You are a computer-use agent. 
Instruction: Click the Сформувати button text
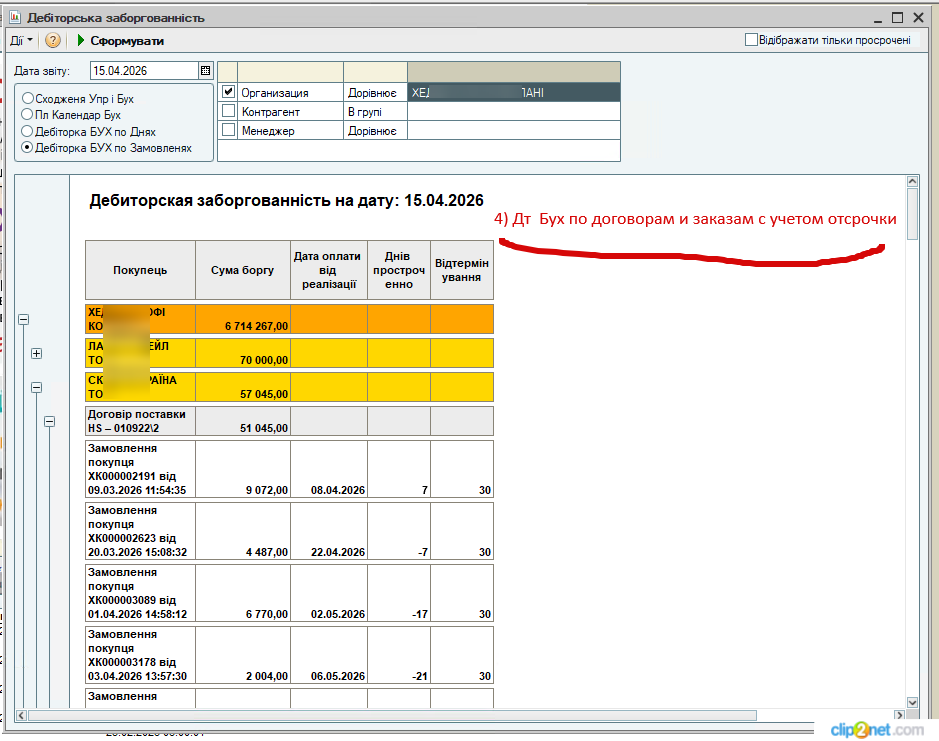127,41
